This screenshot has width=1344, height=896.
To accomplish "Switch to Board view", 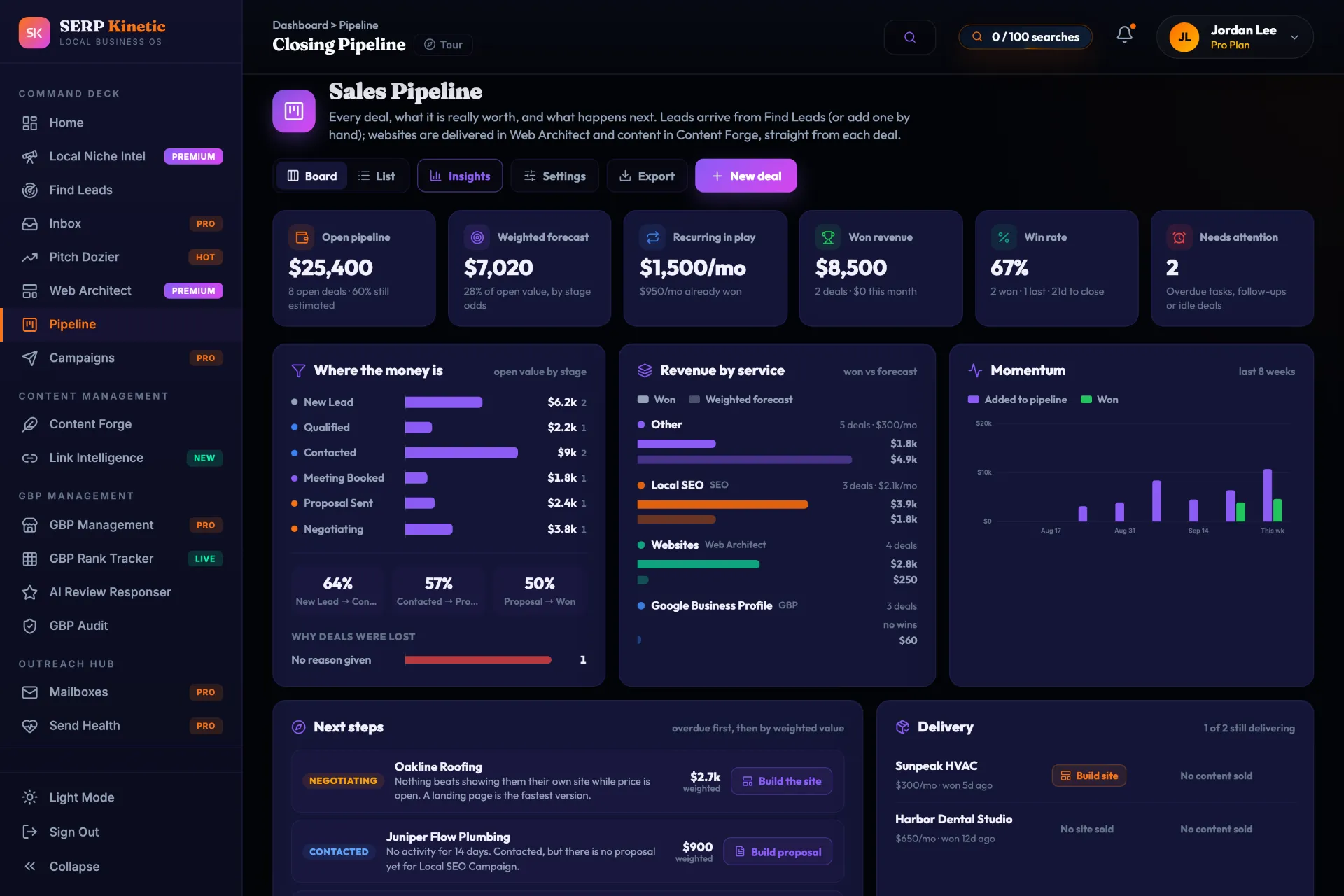I will [x=312, y=176].
